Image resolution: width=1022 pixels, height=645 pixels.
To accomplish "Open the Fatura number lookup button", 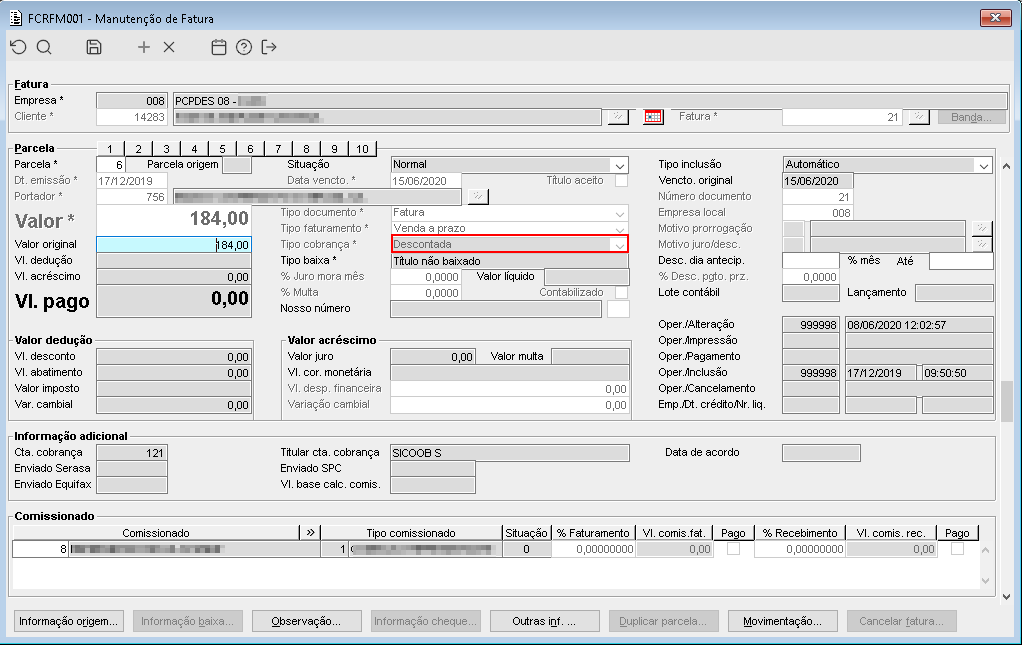I will 919,117.
